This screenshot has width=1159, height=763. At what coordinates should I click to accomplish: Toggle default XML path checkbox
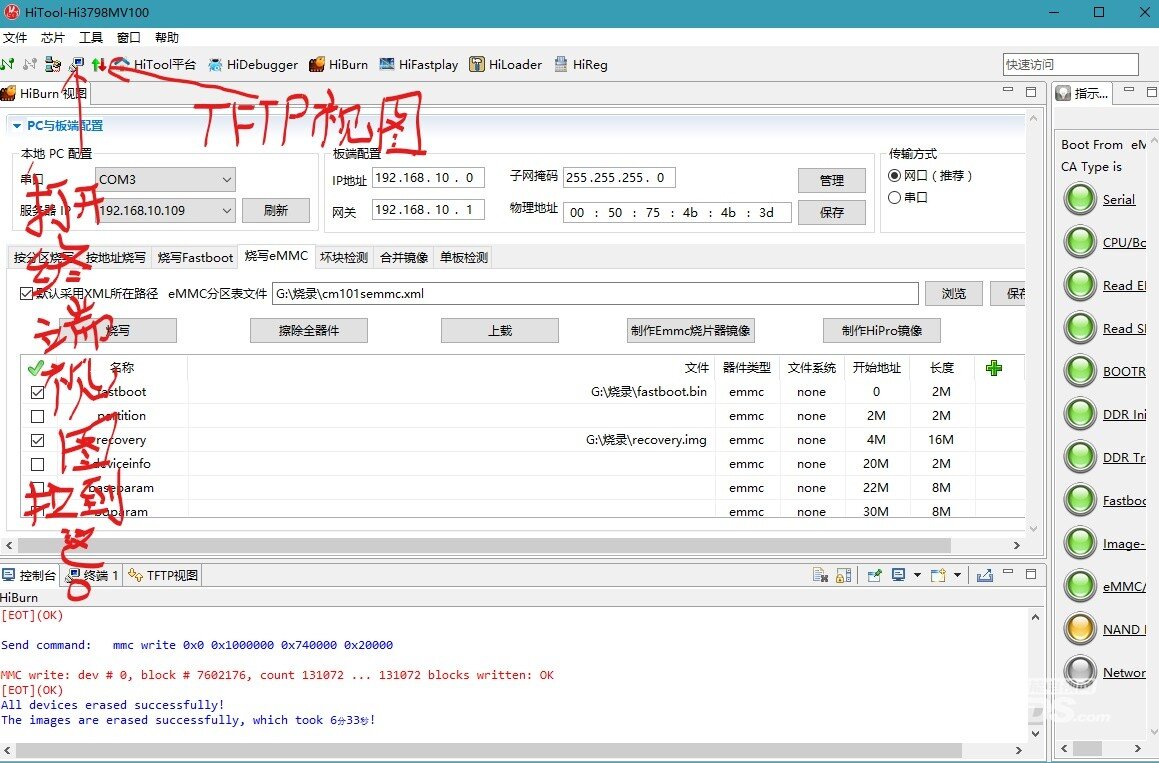(x=27, y=294)
